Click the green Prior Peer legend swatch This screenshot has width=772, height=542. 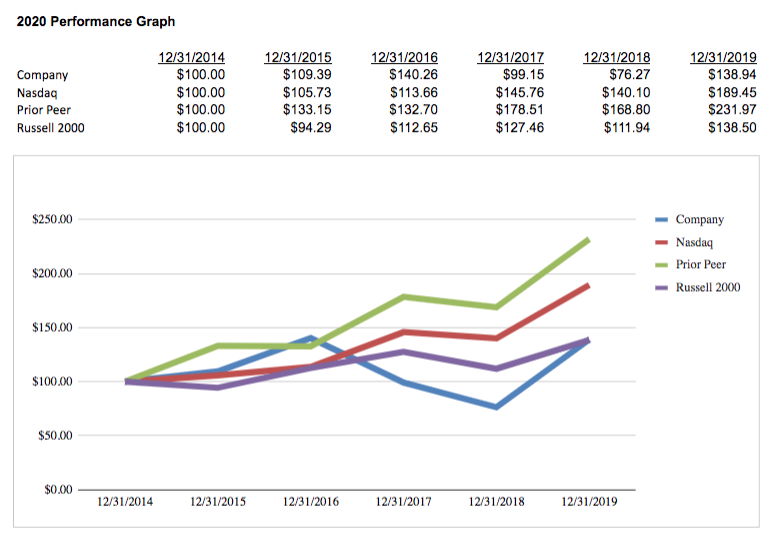tap(661, 265)
